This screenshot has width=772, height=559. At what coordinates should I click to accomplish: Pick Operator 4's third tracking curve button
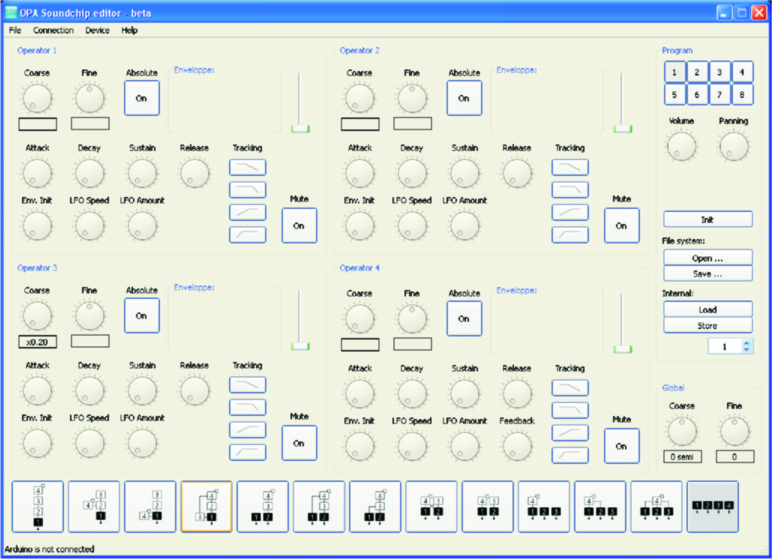tap(570, 430)
